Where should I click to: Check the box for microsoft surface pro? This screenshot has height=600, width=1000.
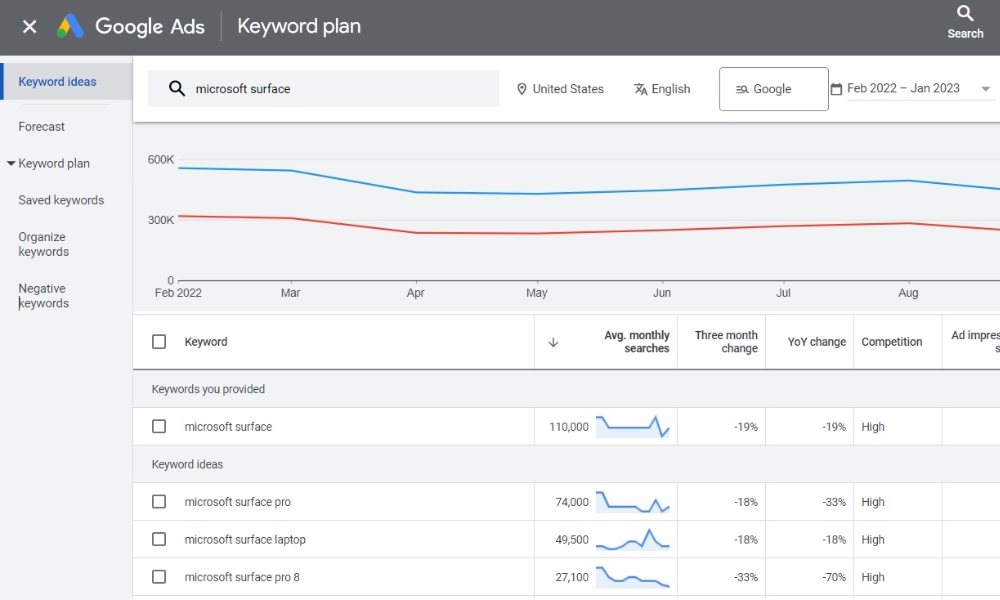pos(159,502)
